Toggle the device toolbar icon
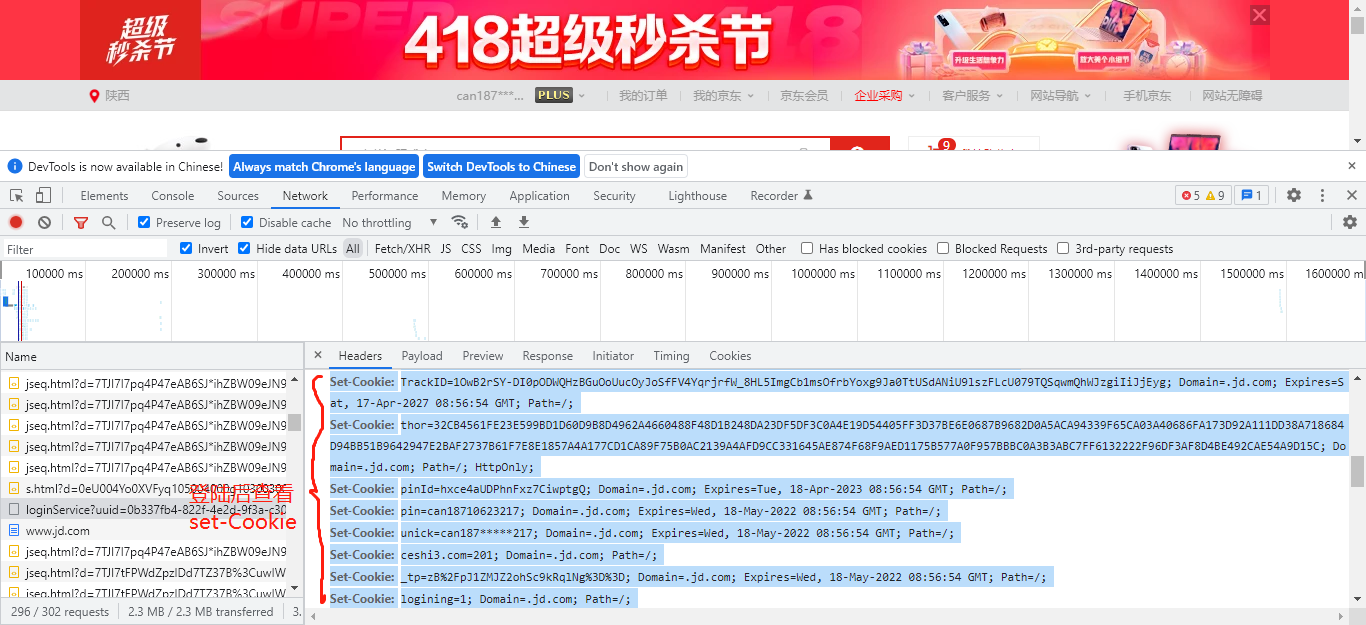 pos(45,195)
